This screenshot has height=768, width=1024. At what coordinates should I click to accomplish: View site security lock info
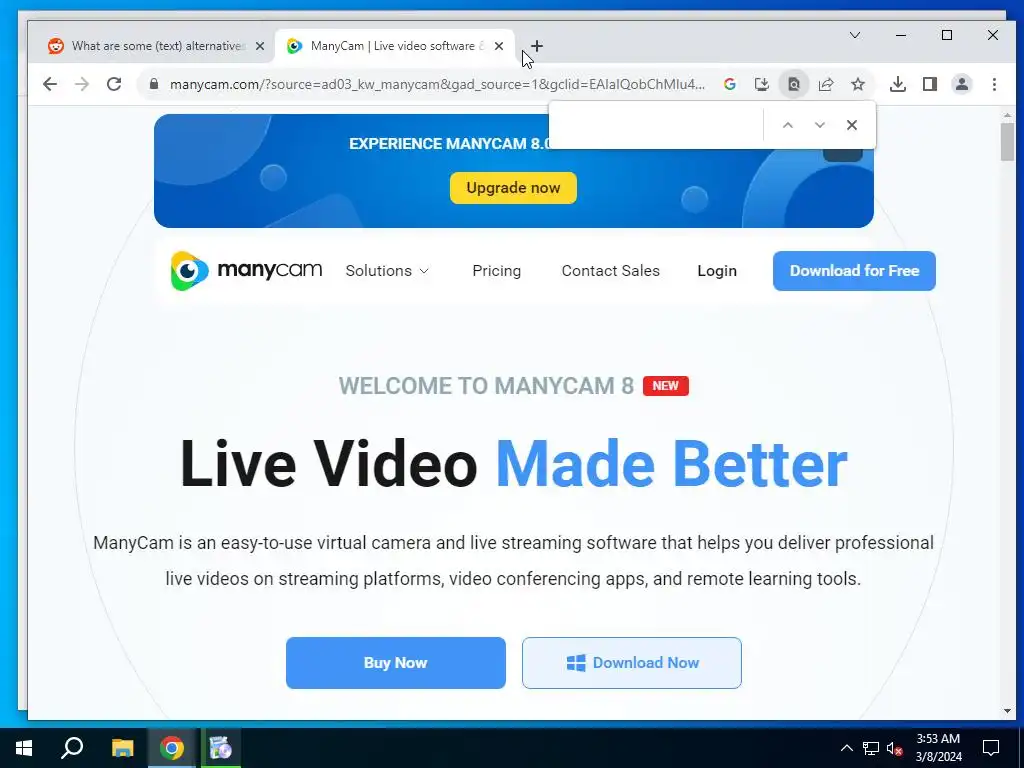click(x=154, y=84)
